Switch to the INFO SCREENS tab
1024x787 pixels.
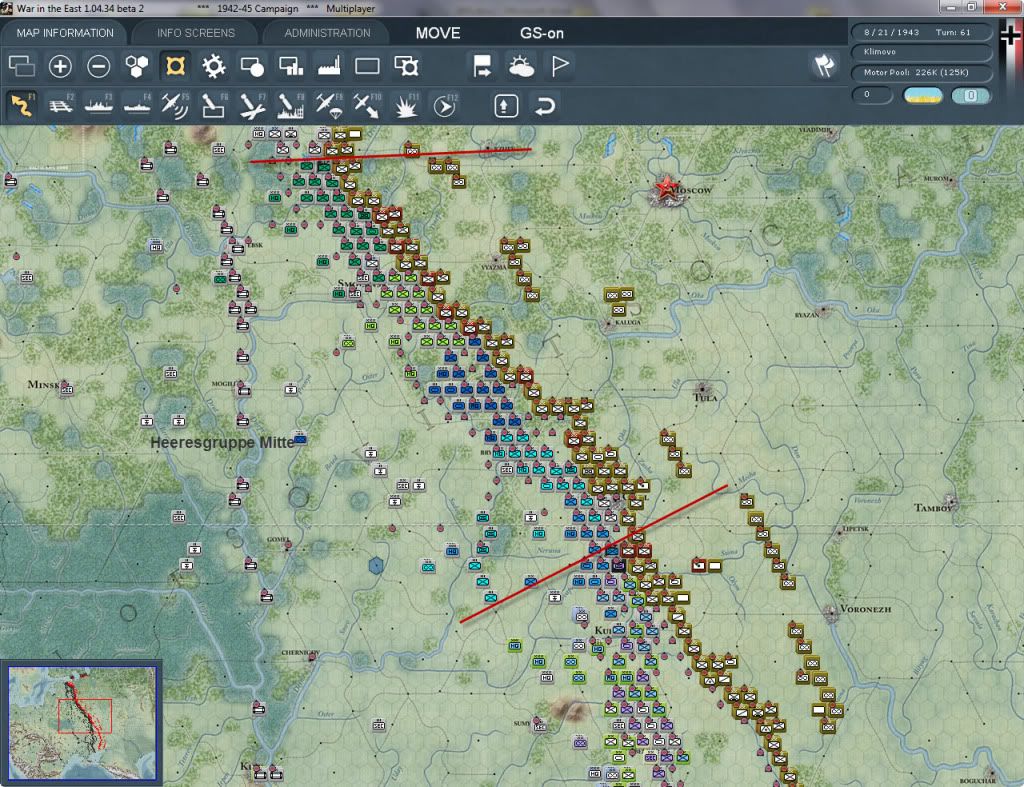(195, 33)
